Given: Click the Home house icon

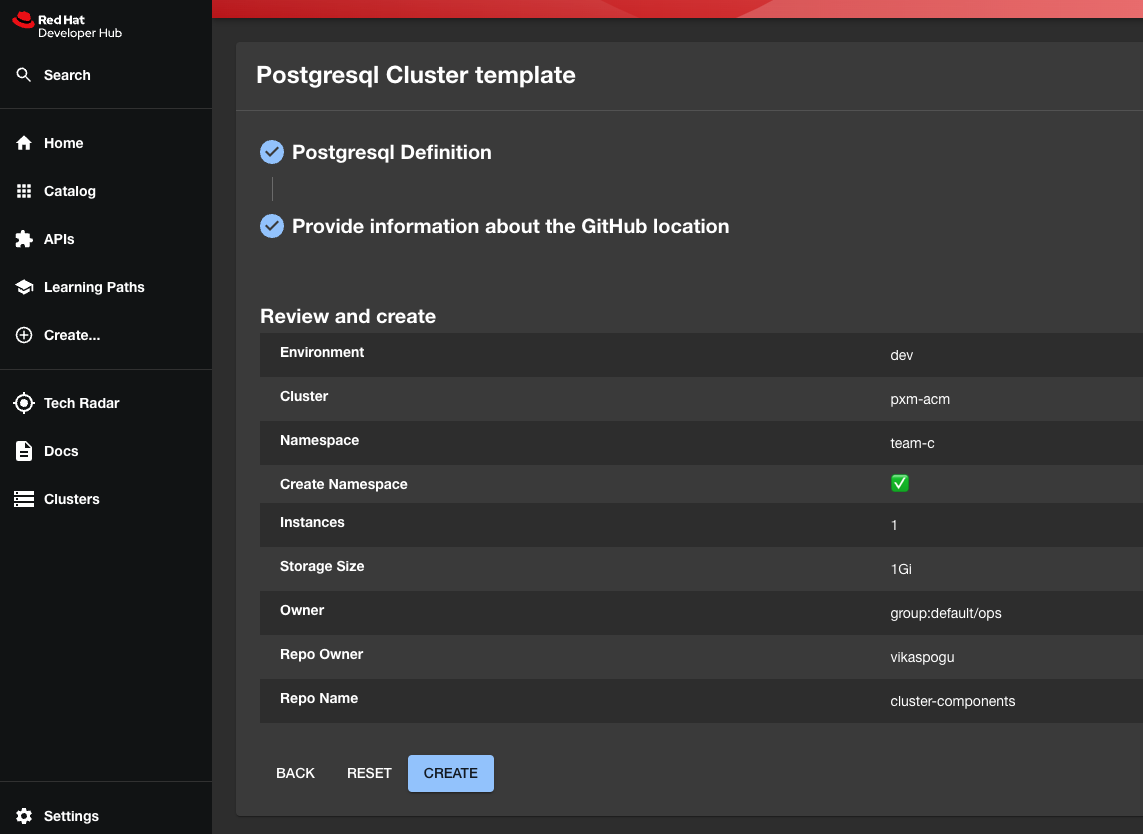Looking at the screenshot, I should point(24,143).
